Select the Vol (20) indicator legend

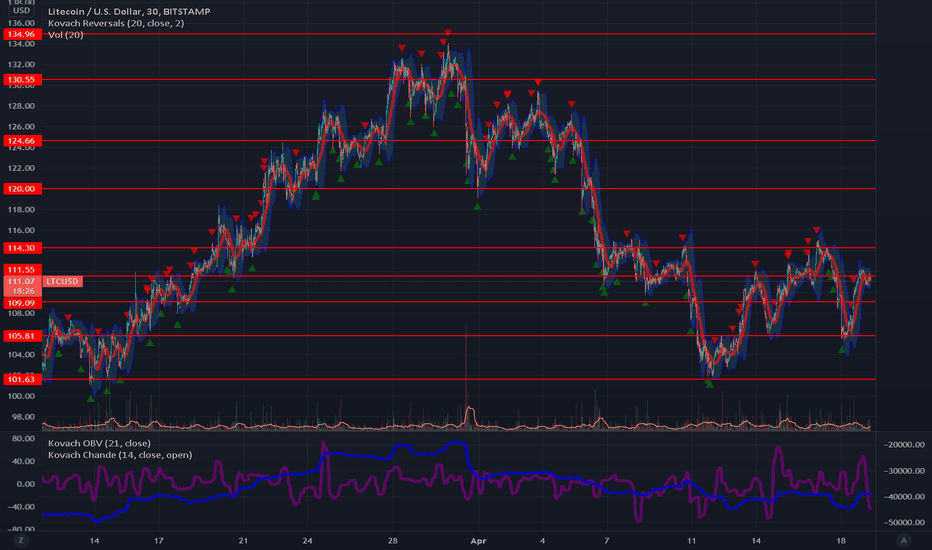pyautogui.click(x=65, y=35)
